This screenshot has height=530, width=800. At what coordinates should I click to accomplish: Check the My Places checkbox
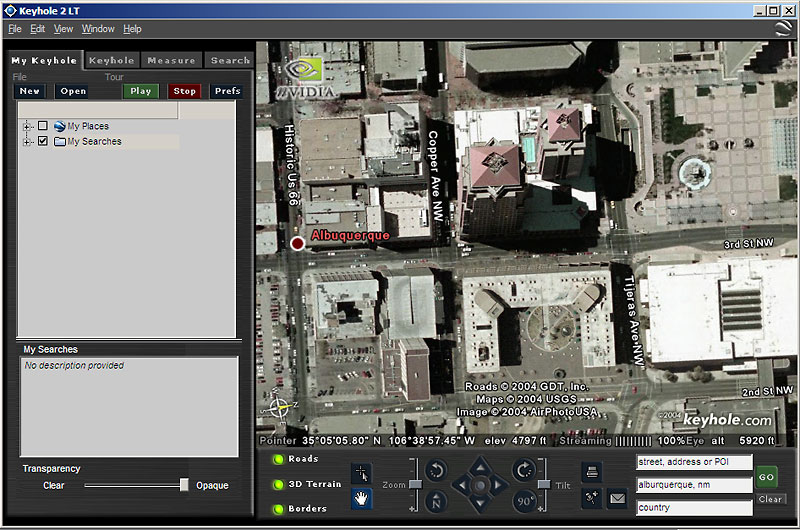pyautogui.click(x=42, y=126)
